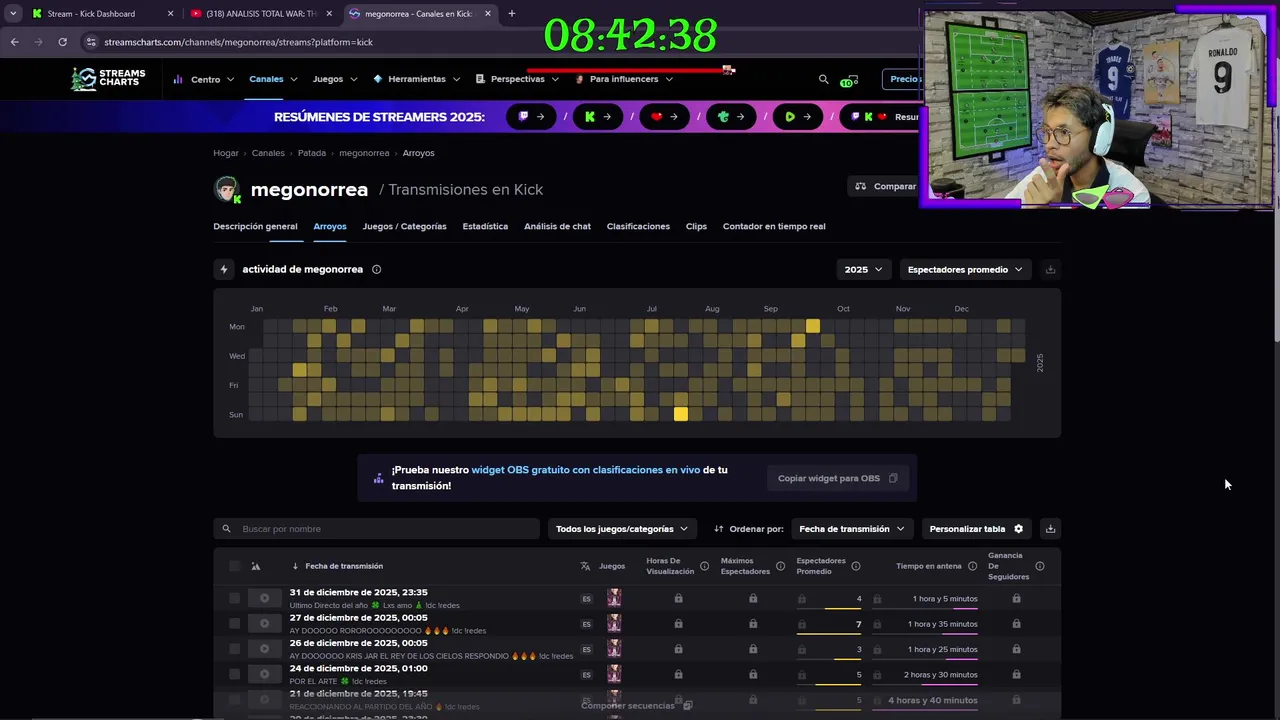Switch to the Estadística tab
The width and height of the screenshot is (1280, 720).
pyautogui.click(x=485, y=226)
